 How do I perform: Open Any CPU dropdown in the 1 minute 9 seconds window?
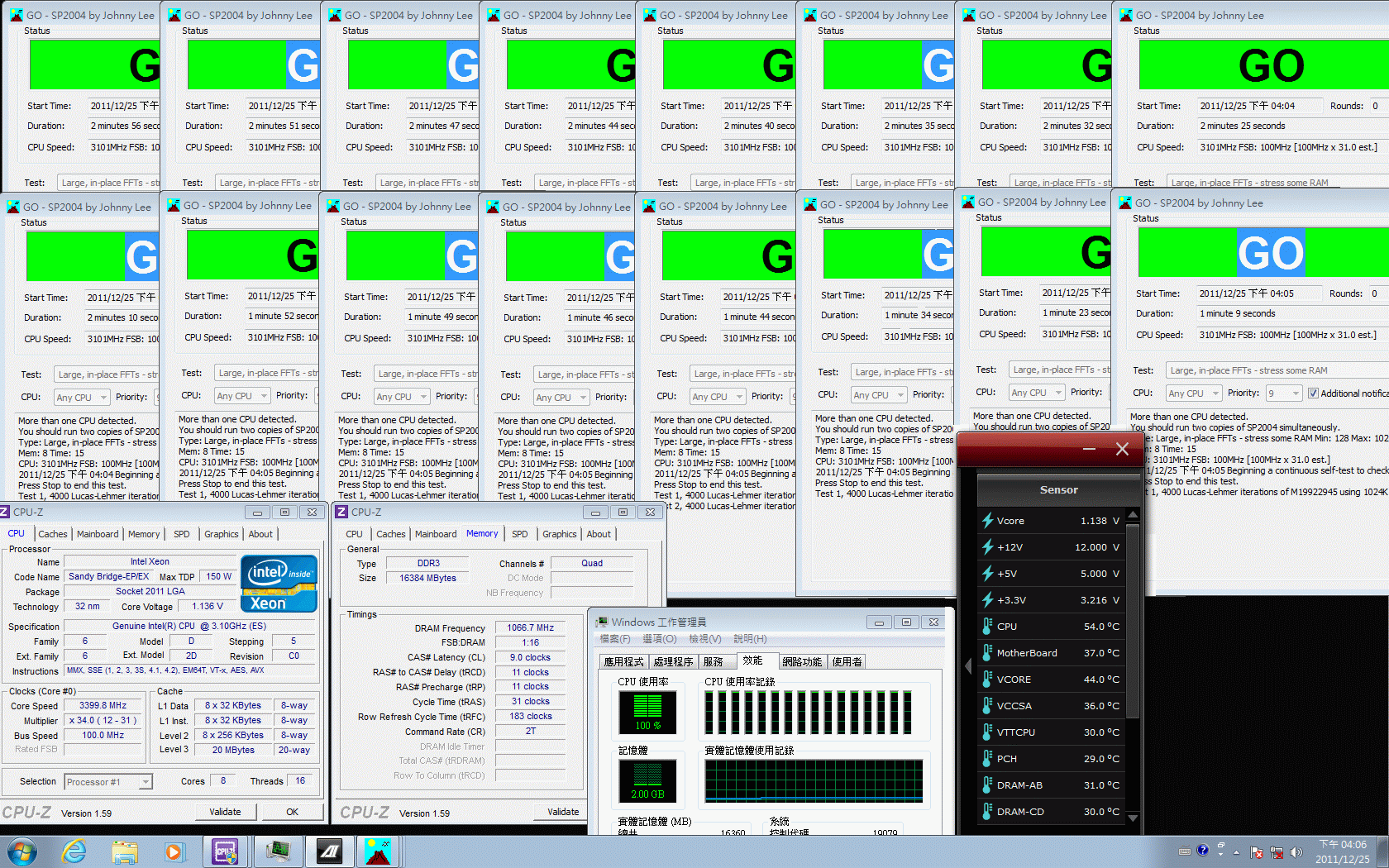coord(1194,393)
